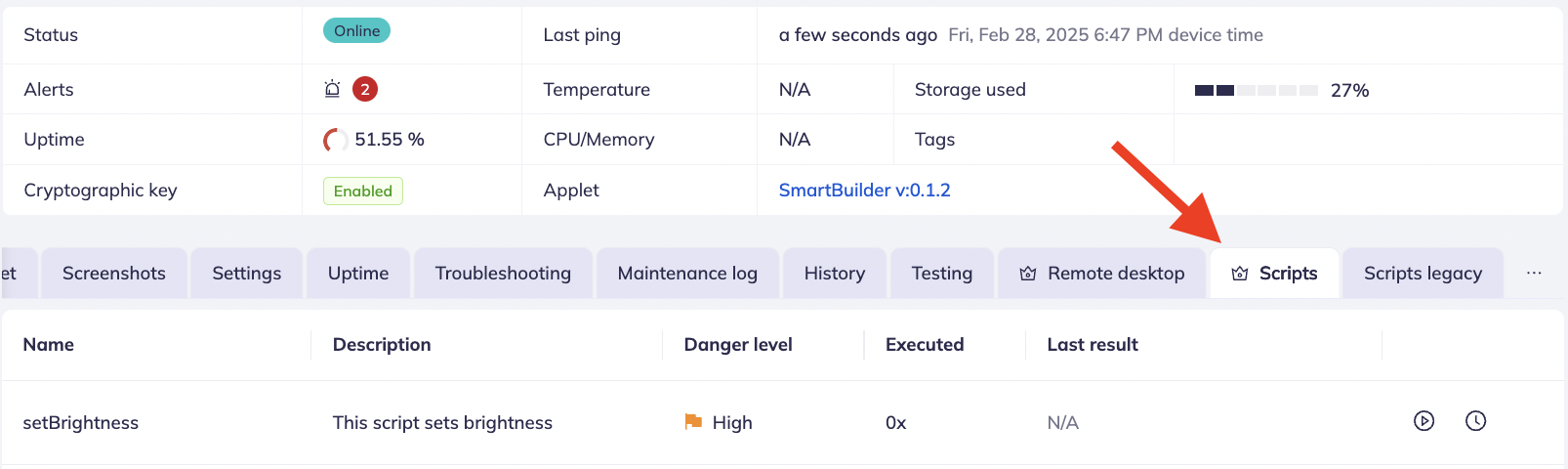Open the SmartBuilder v:0.1.2 applet link
The height and width of the screenshot is (469, 1568).
click(864, 191)
